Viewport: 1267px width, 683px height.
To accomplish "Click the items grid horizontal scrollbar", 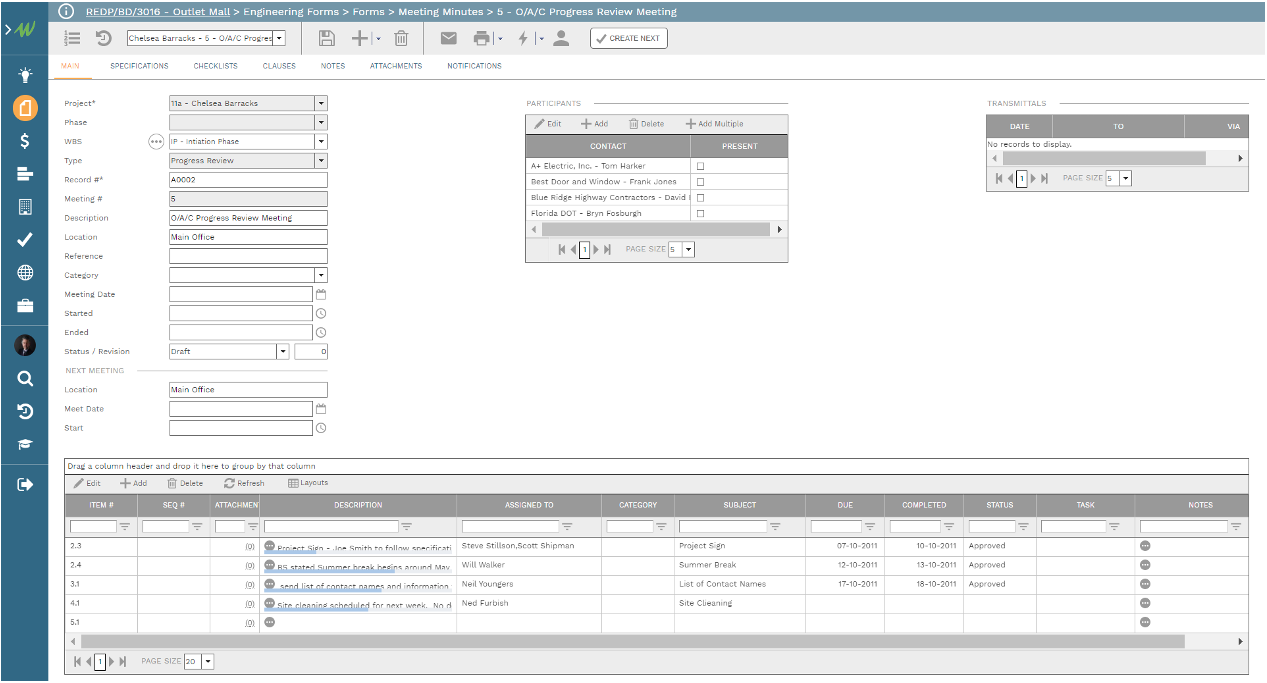I will coord(632,641).
